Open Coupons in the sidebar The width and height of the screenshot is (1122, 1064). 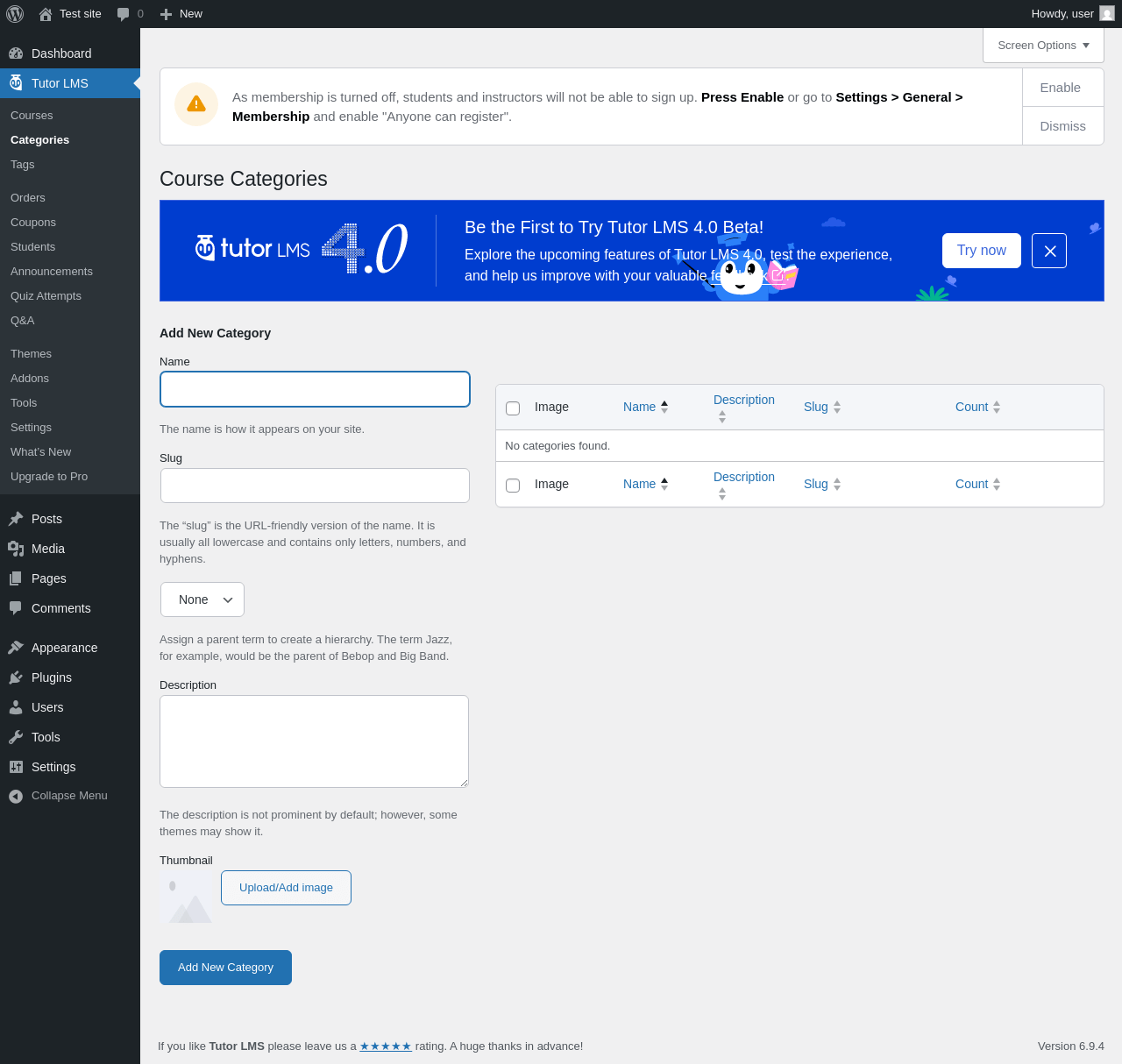click(x=33, y=223)
